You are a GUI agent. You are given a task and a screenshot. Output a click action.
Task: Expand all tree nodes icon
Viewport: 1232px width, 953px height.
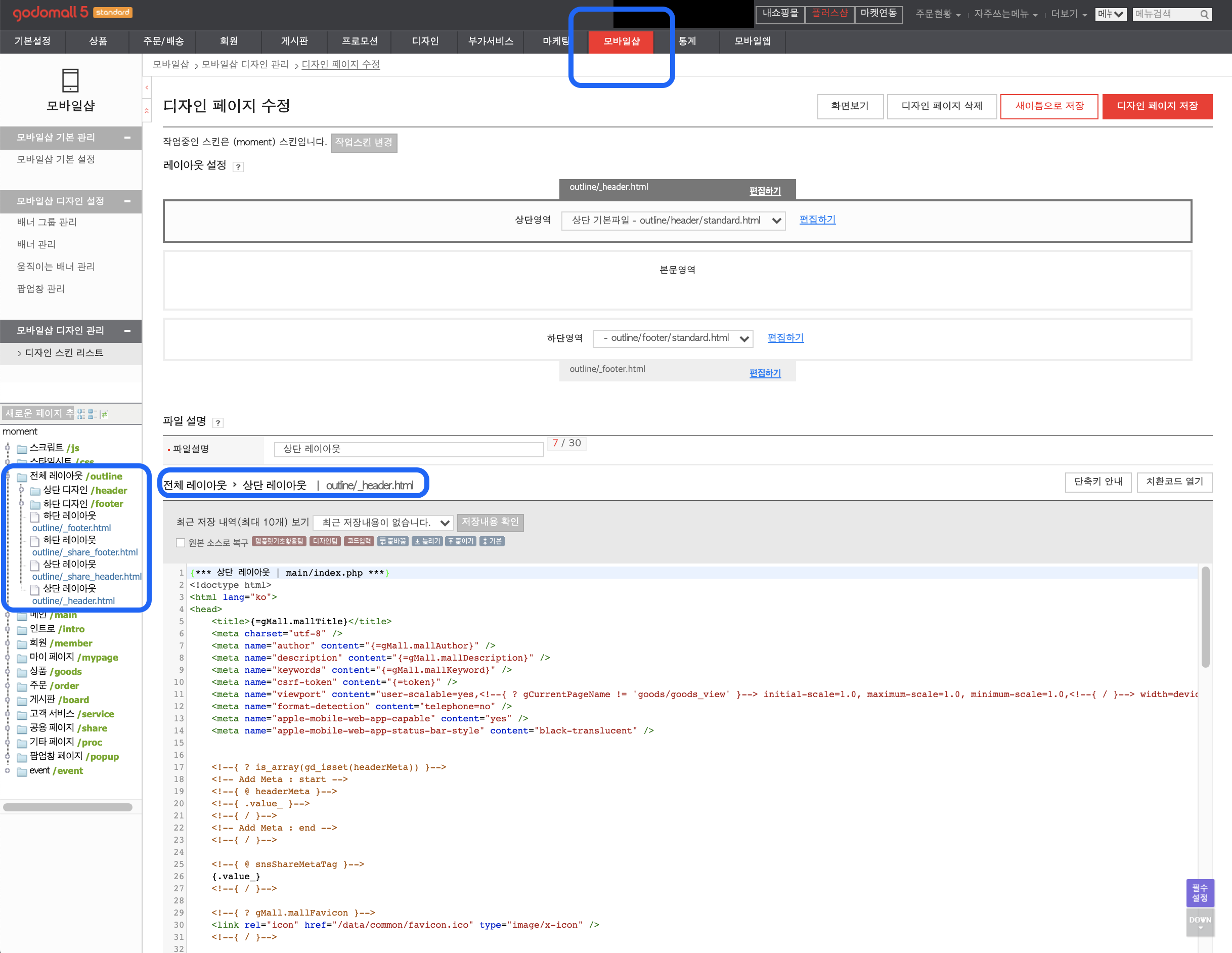[x=81, y=414]
